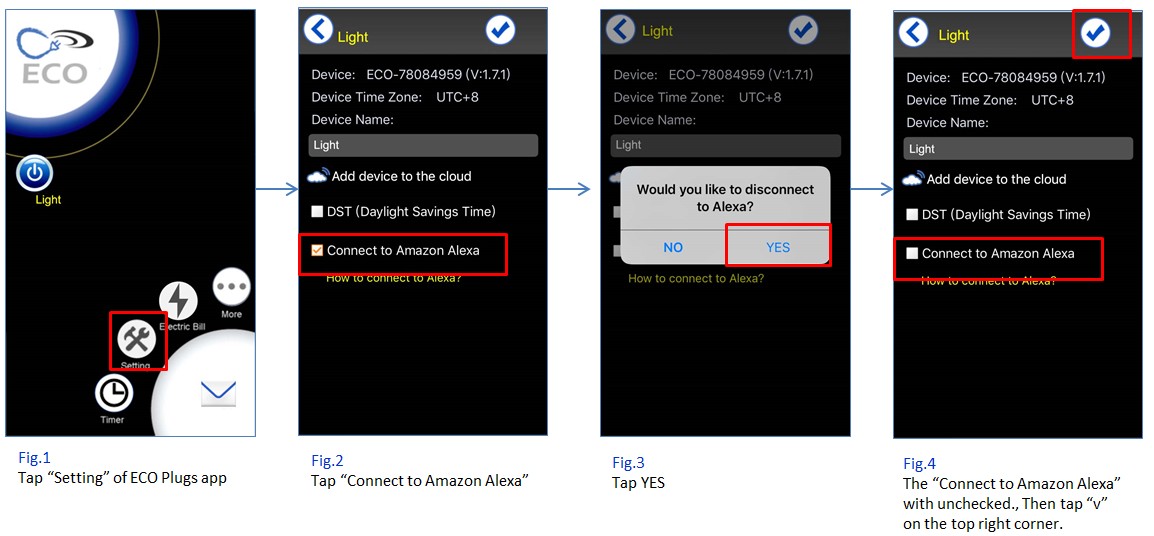1154x536 pixels.
Task: Tap the More three-dots icon
Action: click(232, 287)
